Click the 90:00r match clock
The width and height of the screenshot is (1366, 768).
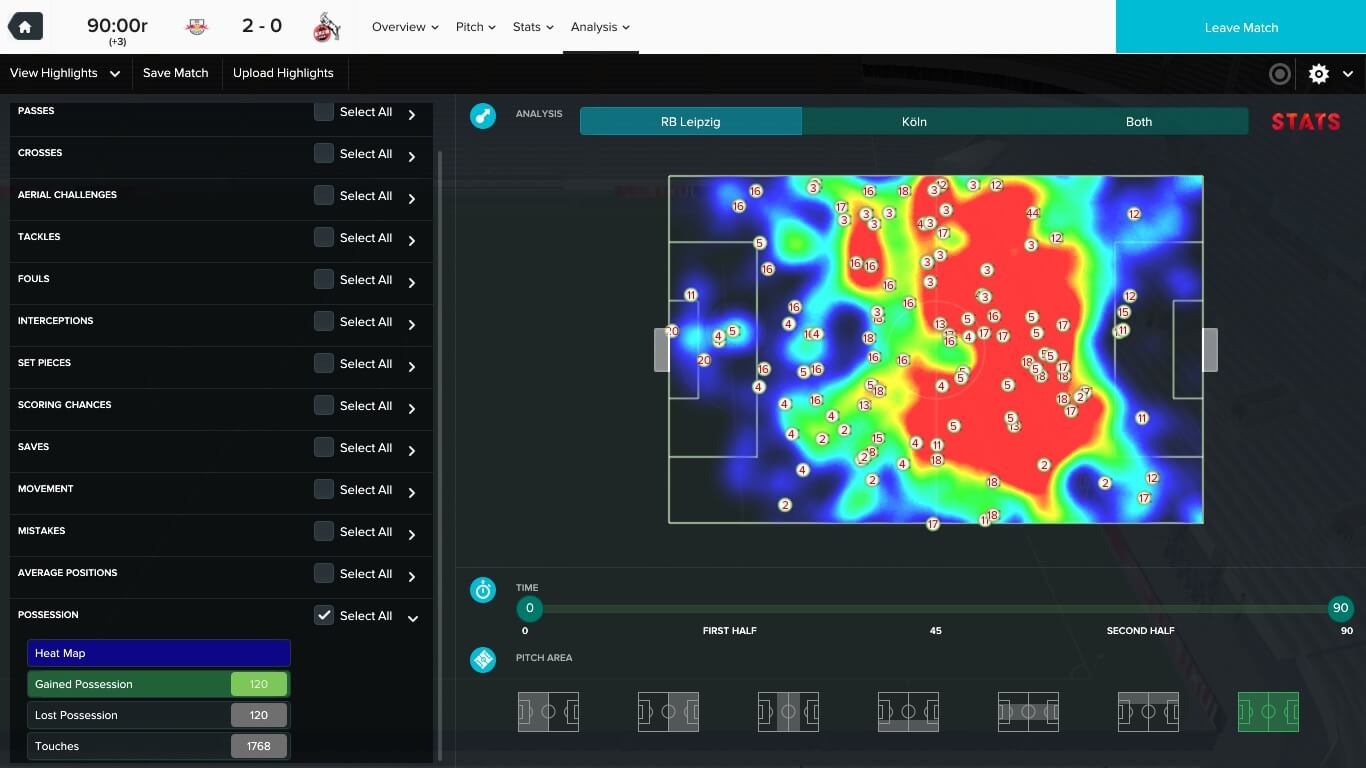click(117, 25)
